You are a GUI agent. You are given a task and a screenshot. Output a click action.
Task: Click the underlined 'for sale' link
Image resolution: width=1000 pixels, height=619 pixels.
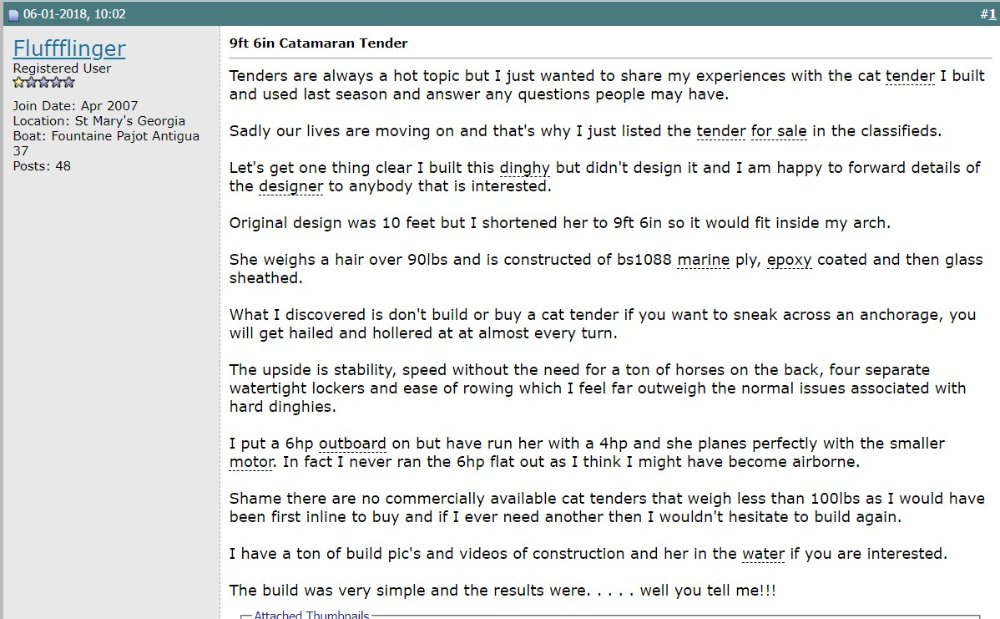[779, 131]
